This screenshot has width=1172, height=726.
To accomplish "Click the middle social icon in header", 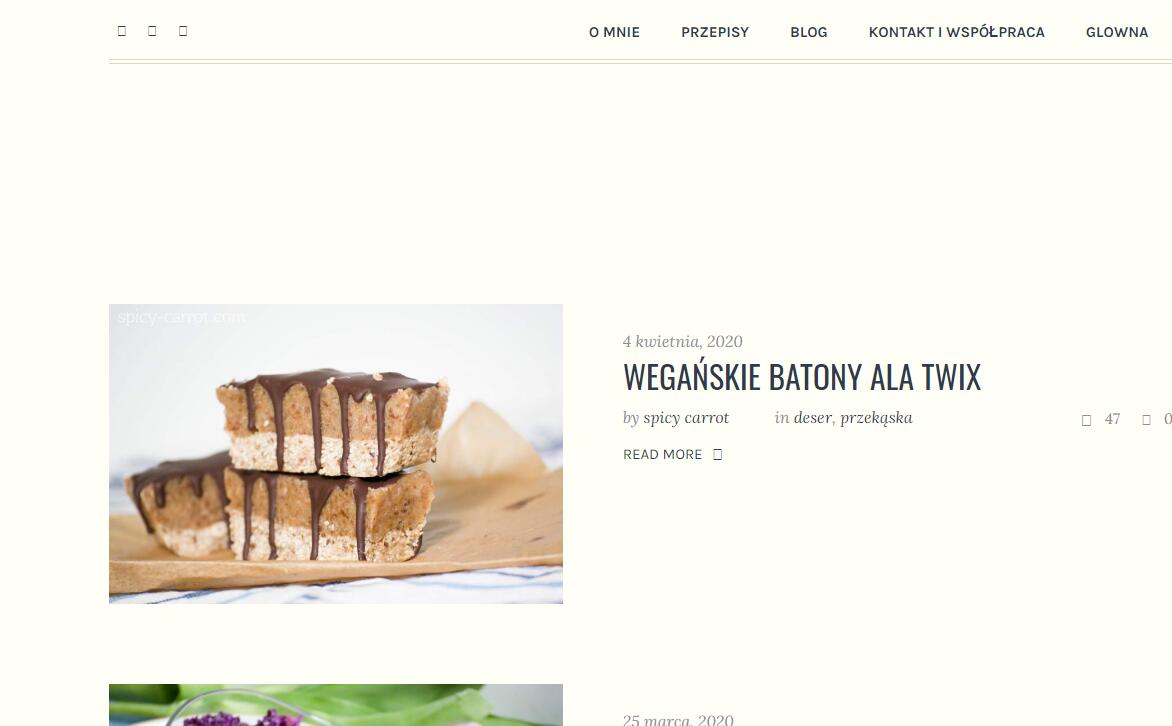I will [152, 31].
